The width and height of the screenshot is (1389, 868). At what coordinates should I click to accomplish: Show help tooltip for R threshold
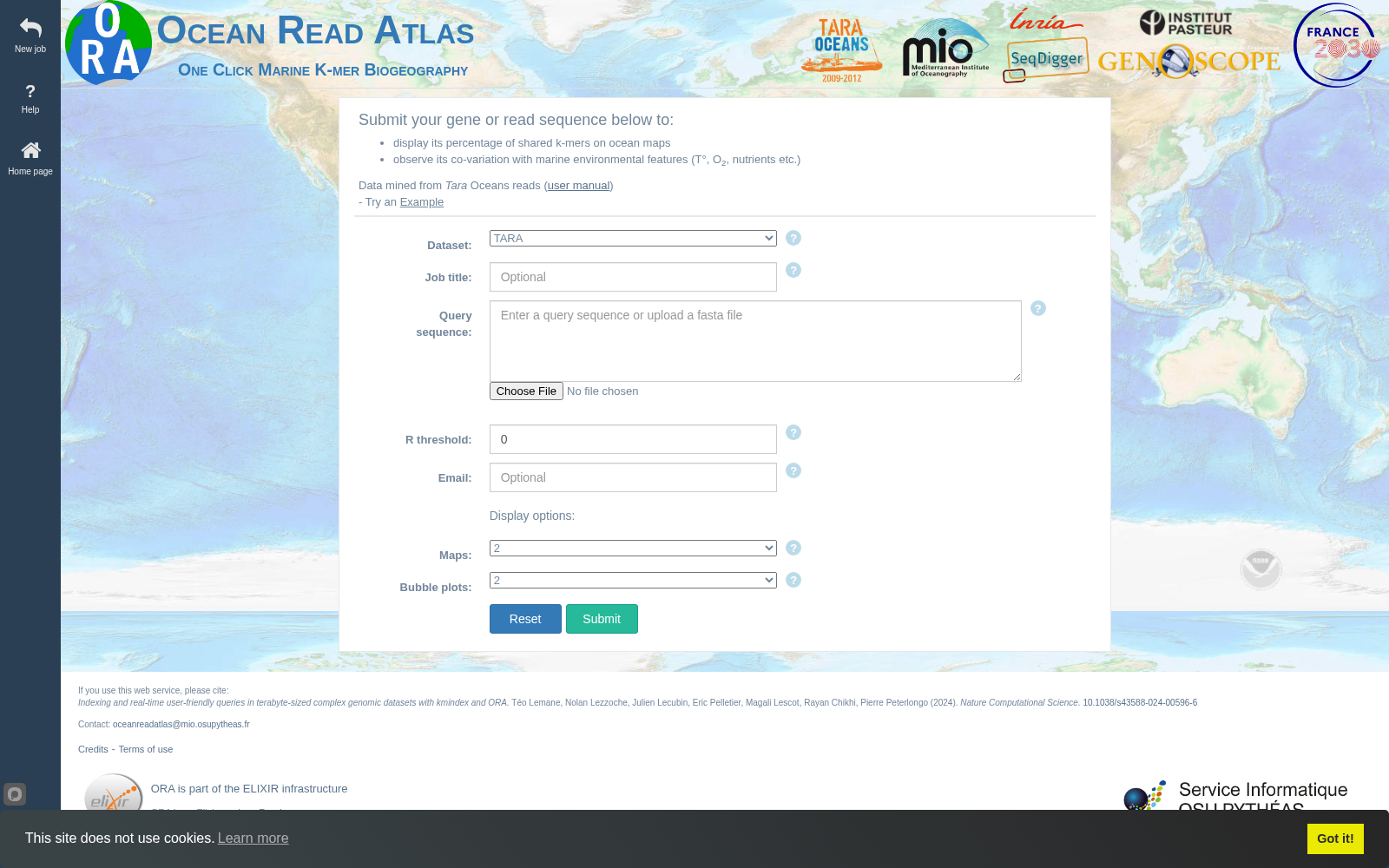point(793,432)
